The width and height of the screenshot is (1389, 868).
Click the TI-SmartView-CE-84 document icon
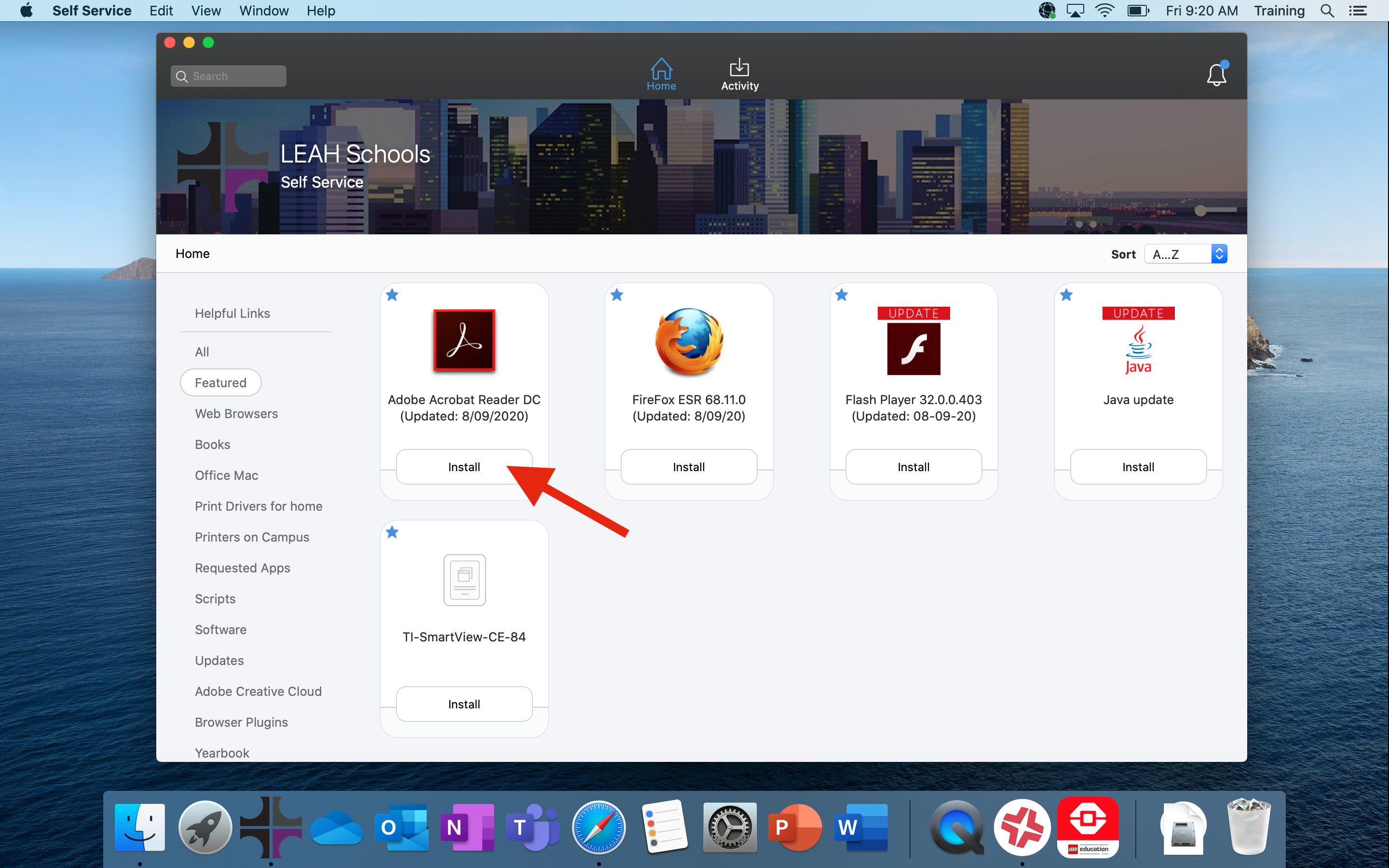(464, 580)
